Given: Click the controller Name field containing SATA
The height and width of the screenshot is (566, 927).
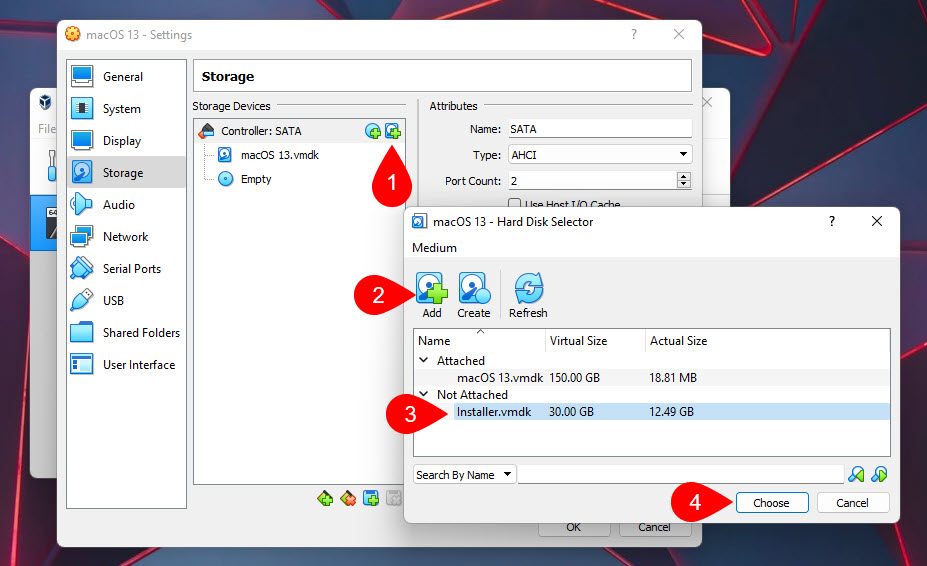Looking at the screenshot, I should point(600,129).
